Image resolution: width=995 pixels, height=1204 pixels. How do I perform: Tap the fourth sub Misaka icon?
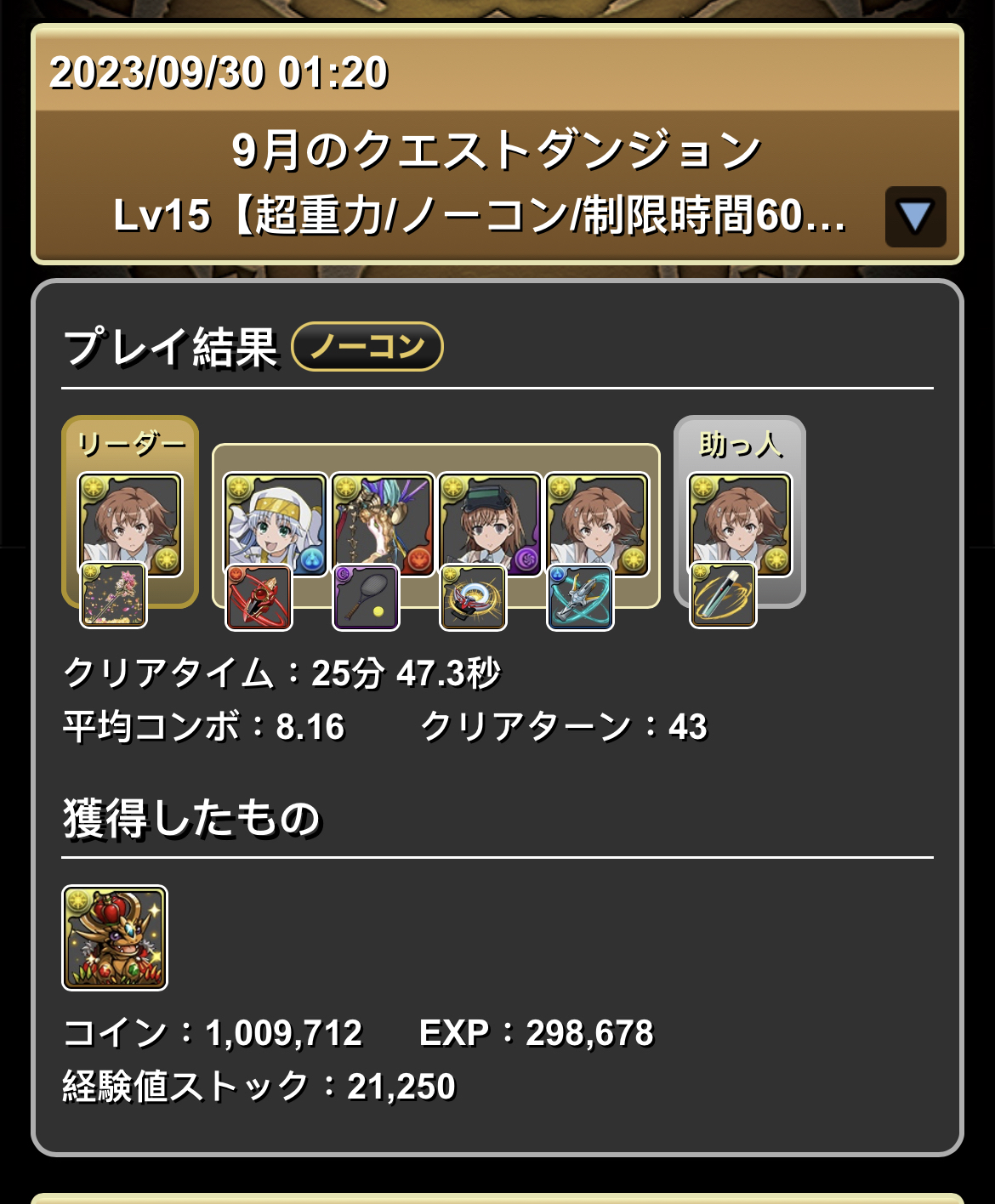(x=596, y=524)
